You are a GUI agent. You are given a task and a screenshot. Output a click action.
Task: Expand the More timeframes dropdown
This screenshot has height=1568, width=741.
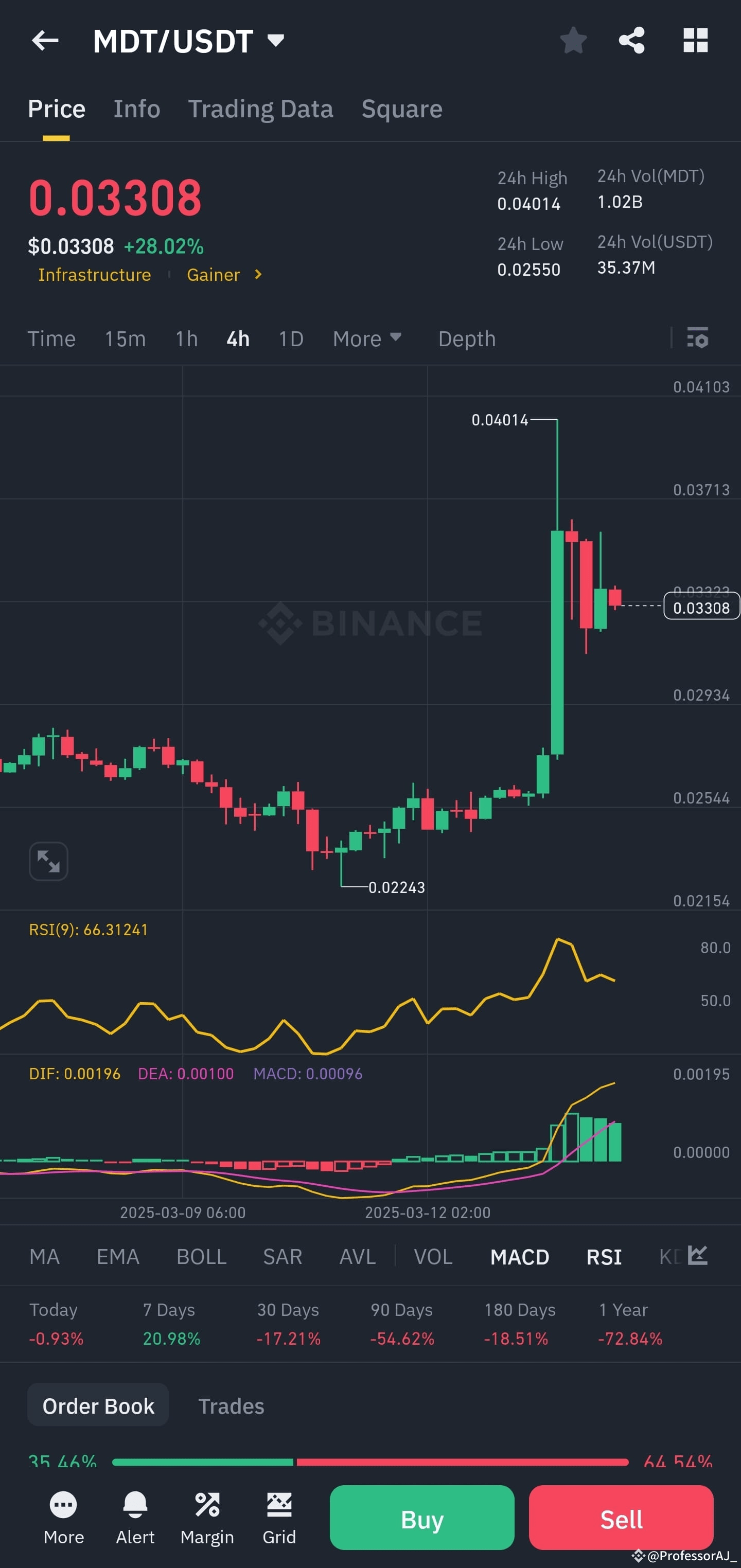tap(367, 338)
